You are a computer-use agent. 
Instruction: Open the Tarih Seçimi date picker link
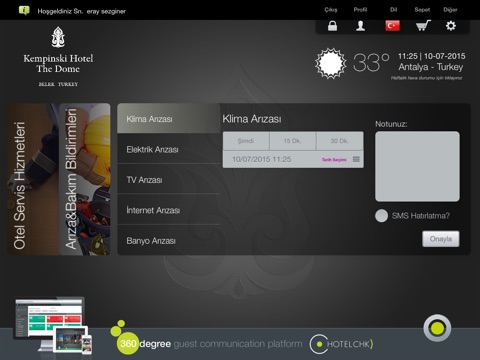coord(334,160)
